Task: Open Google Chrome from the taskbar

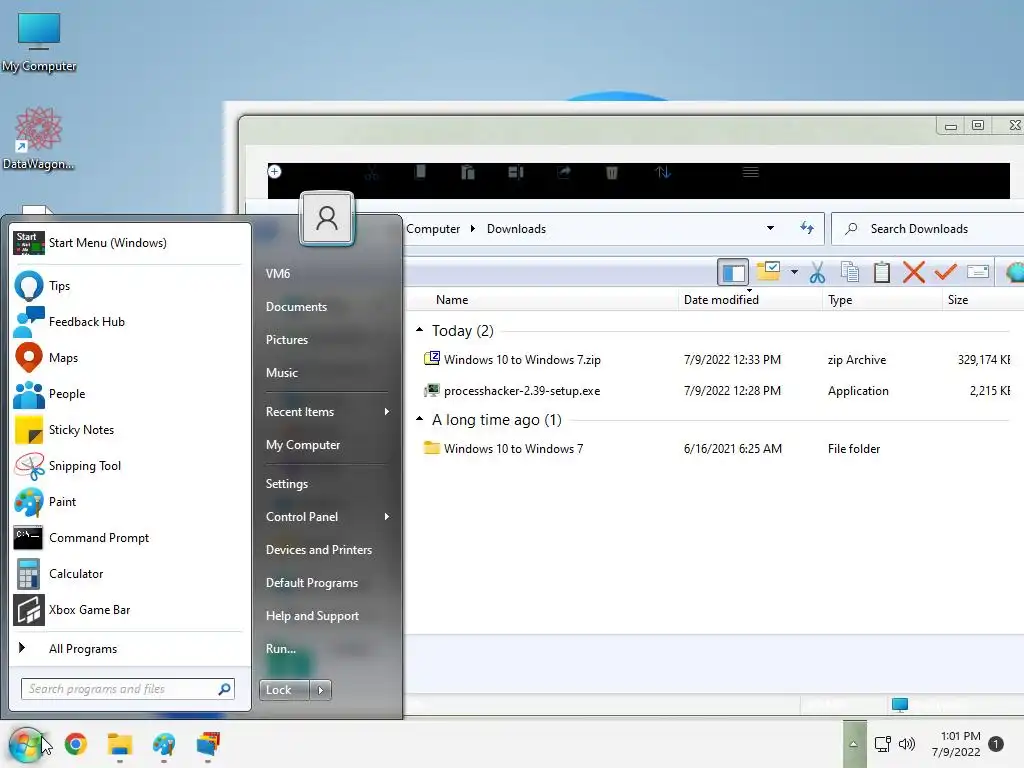Action: click(76, 744)
